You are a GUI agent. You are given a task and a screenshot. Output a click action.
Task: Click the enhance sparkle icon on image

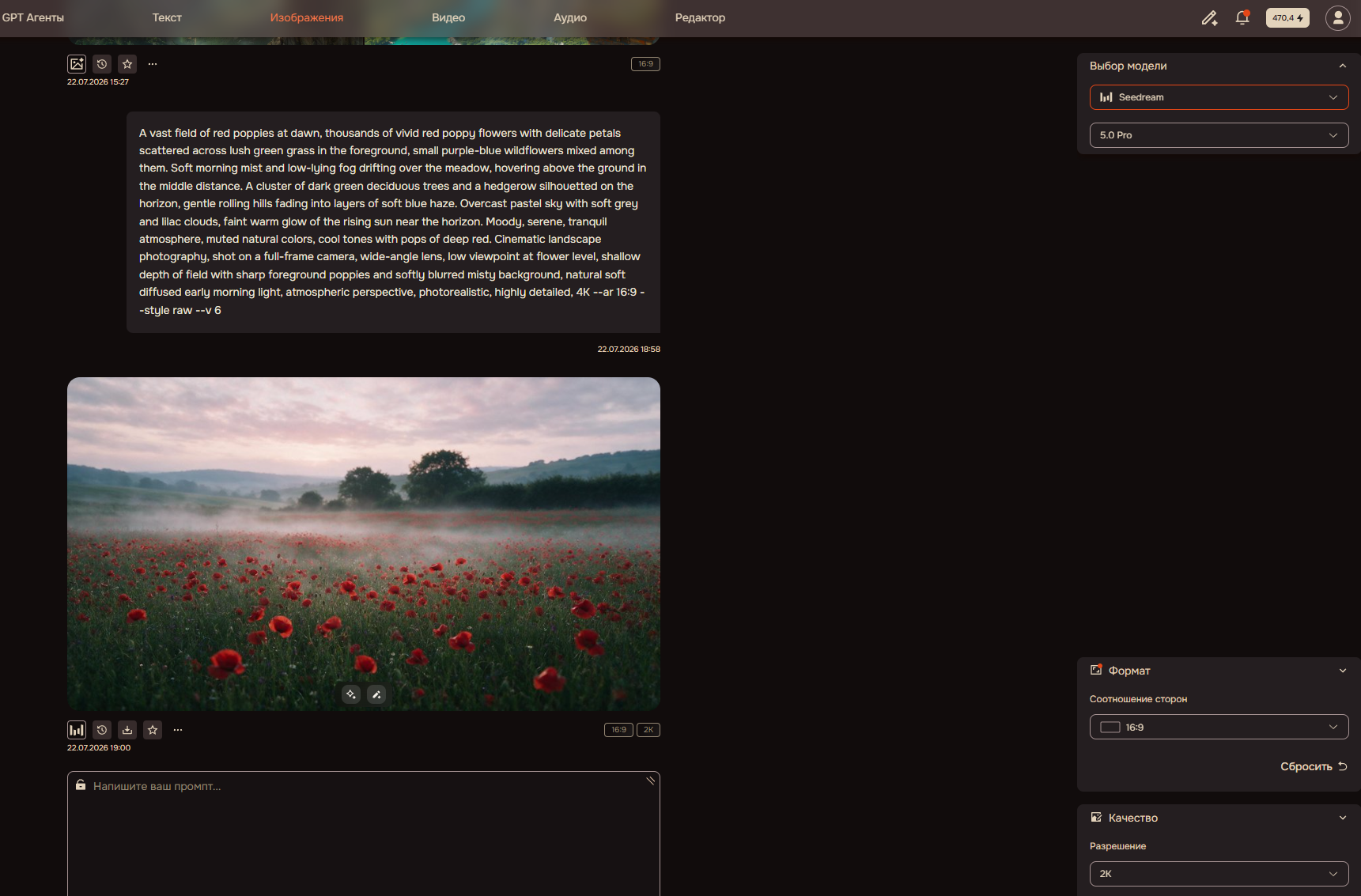pos(351,694)
